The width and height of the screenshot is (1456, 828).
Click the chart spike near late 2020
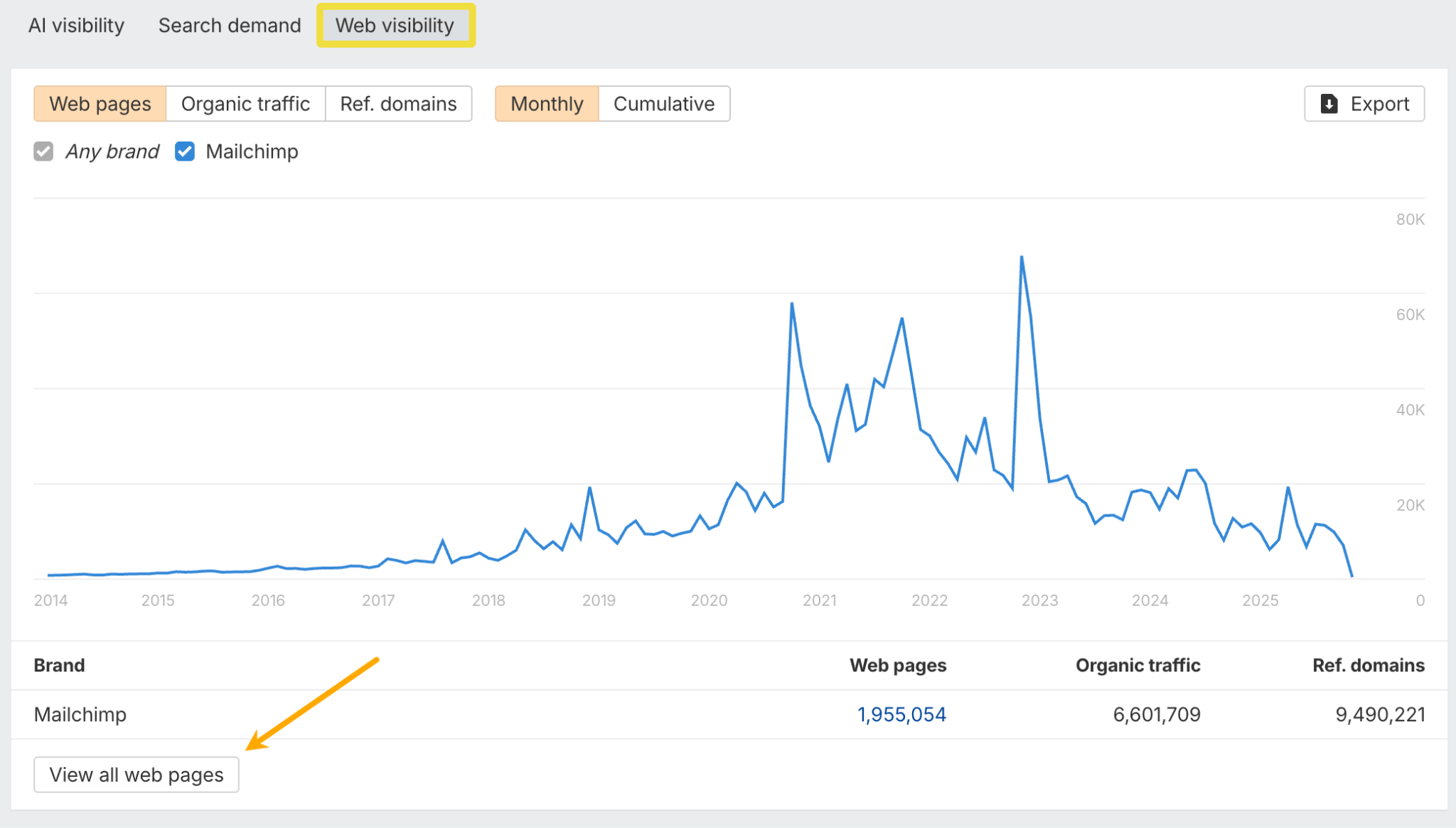[x=792, y=304]
